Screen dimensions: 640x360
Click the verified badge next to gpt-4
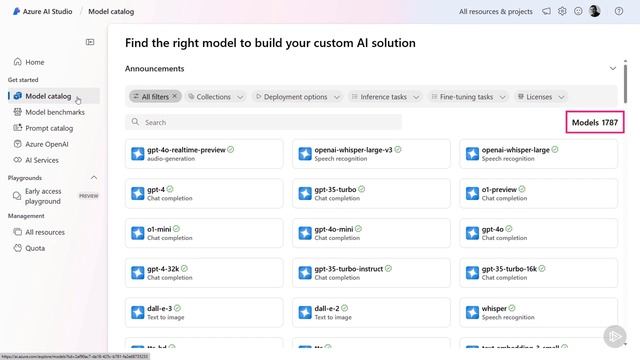pyautogui.click(x=170, y=189)
